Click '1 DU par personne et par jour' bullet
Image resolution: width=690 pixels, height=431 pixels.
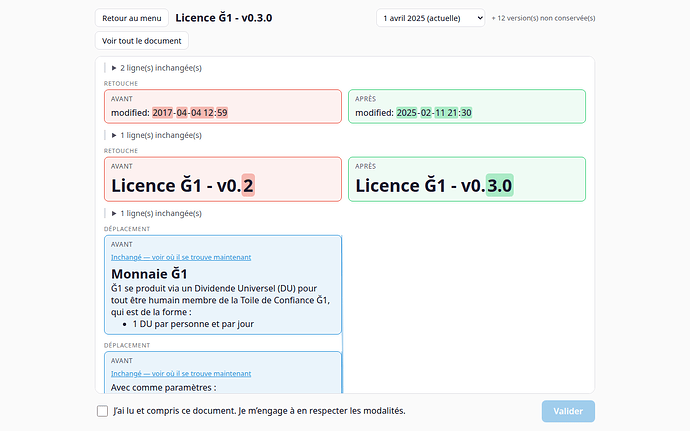(193, 324)
